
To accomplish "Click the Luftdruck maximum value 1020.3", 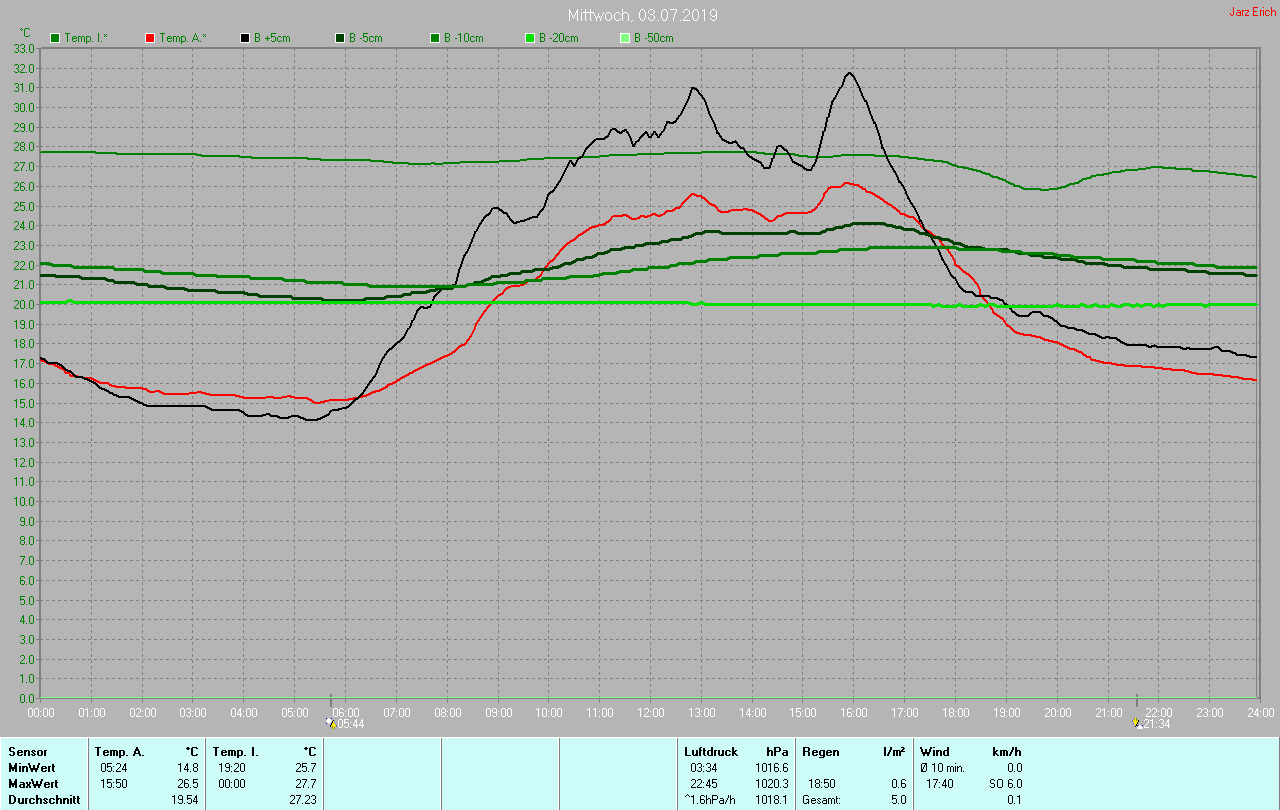I will click(x=772, y=783).
